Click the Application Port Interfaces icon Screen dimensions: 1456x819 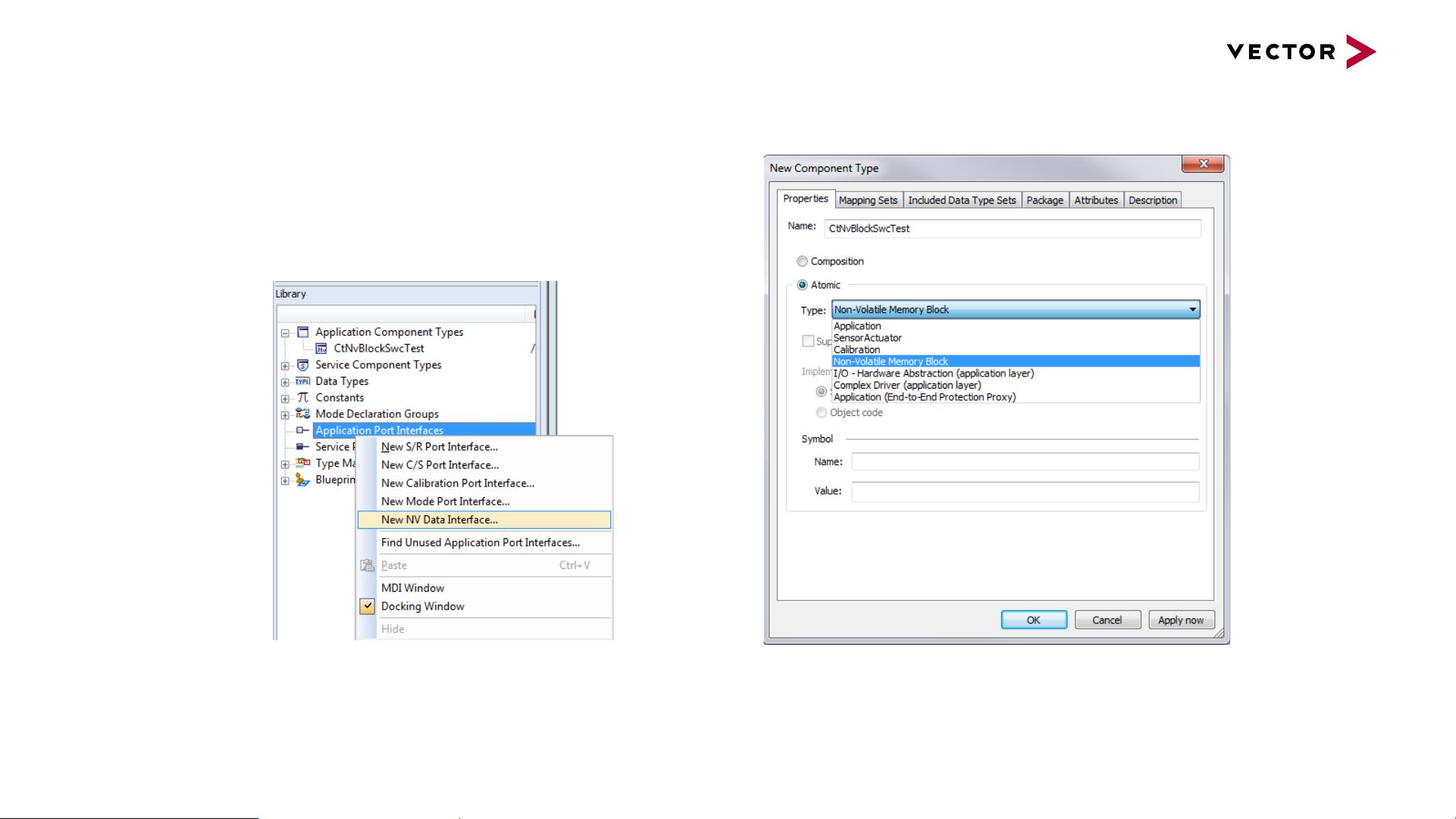click(303, 430)
